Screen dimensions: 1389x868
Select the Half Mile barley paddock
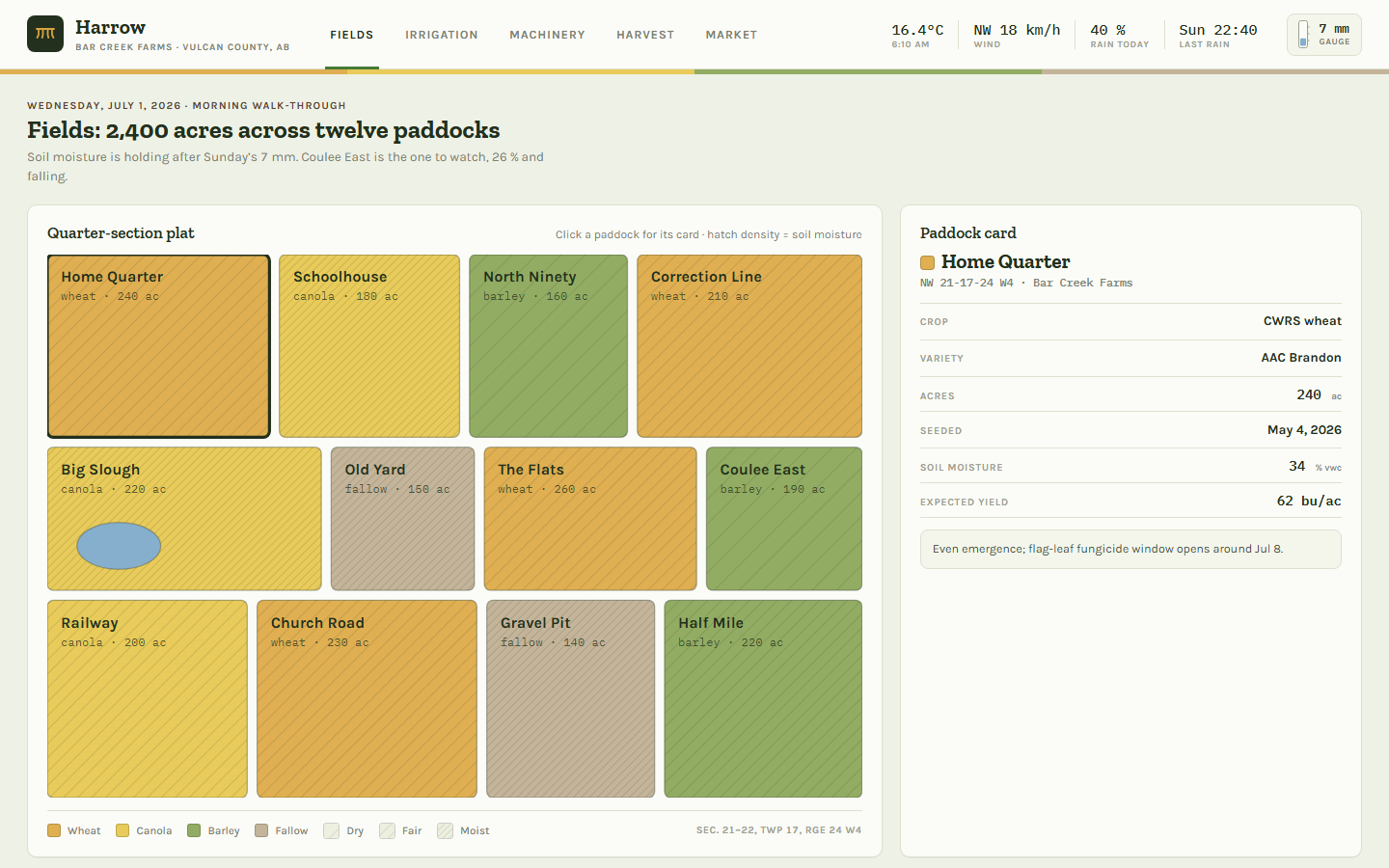click(x=763, y=699)
